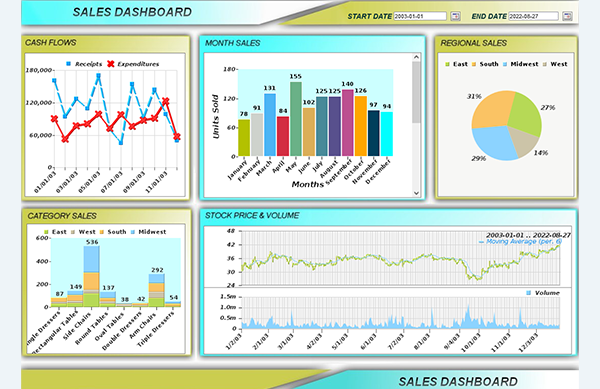
Task: Click stock chart date range 2003-01-01 .. 2022-08-27
Action: pos(528,235)
